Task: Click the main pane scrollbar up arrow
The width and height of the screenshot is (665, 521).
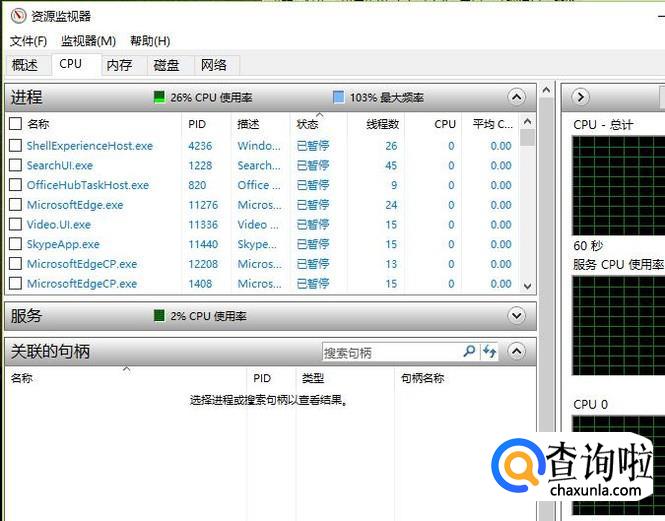Action: [x=546, y=90]
